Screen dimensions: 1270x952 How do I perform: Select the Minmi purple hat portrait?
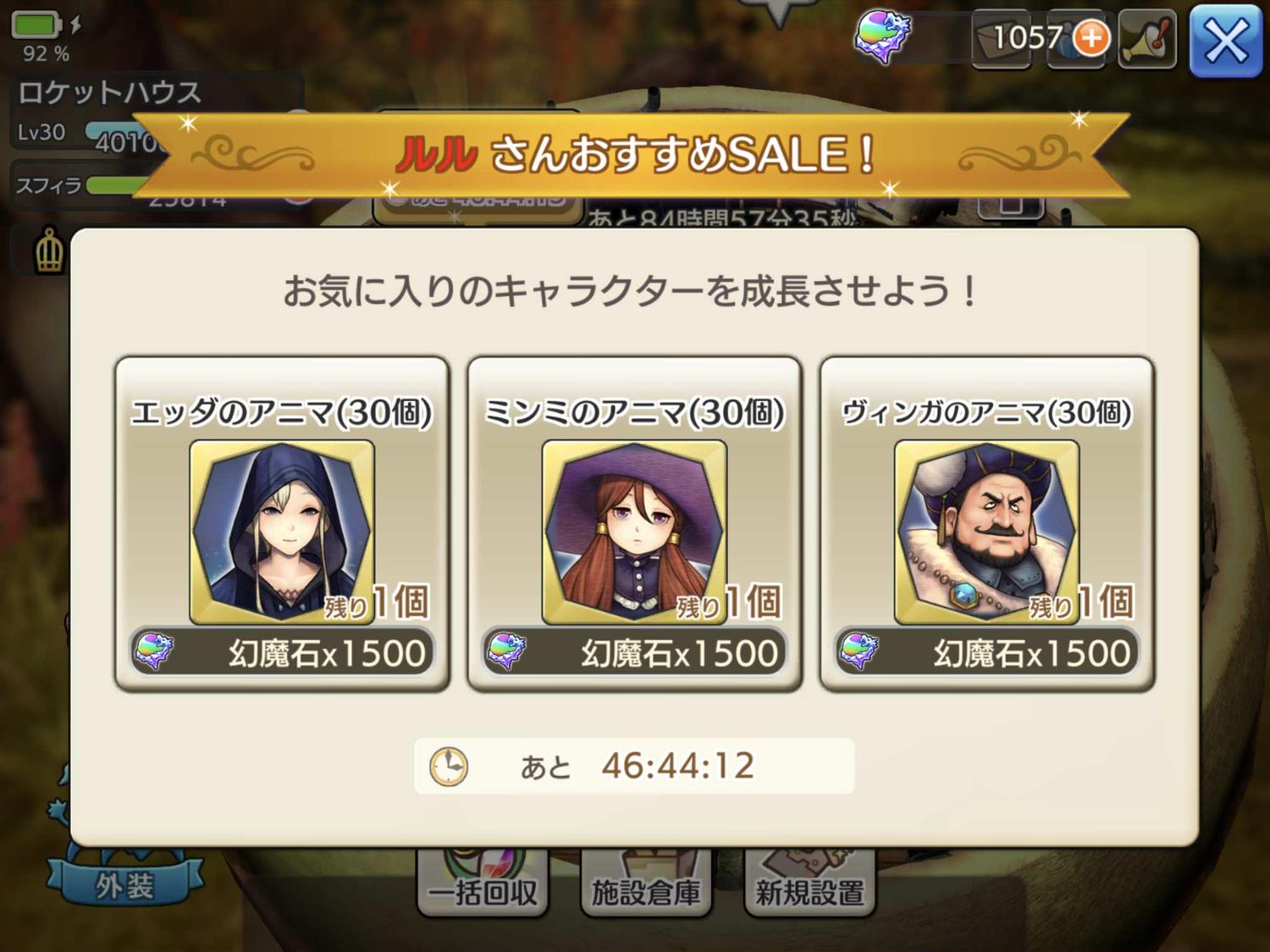[634, 531]
